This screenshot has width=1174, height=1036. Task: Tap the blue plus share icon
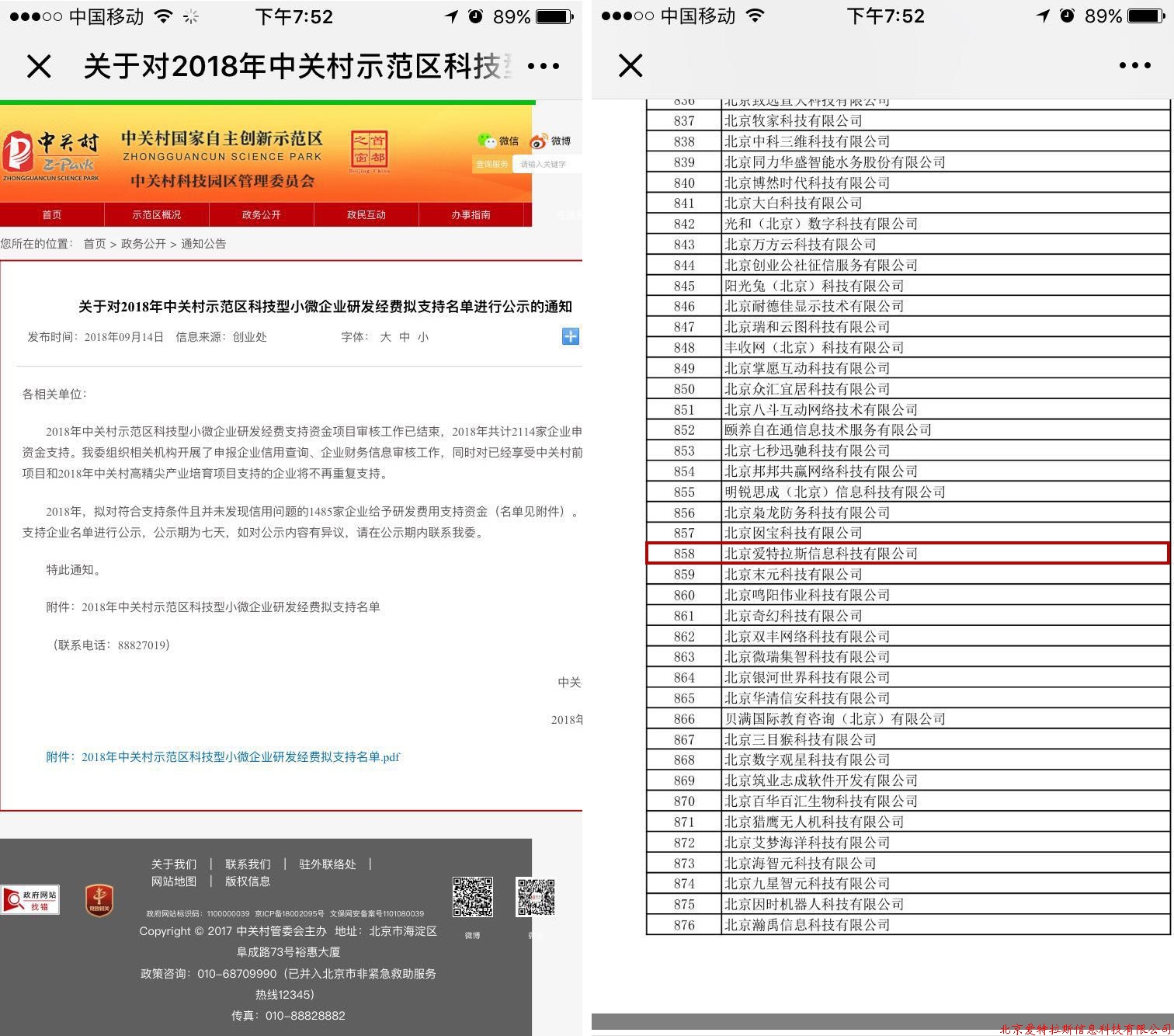[x=570, y=336]
